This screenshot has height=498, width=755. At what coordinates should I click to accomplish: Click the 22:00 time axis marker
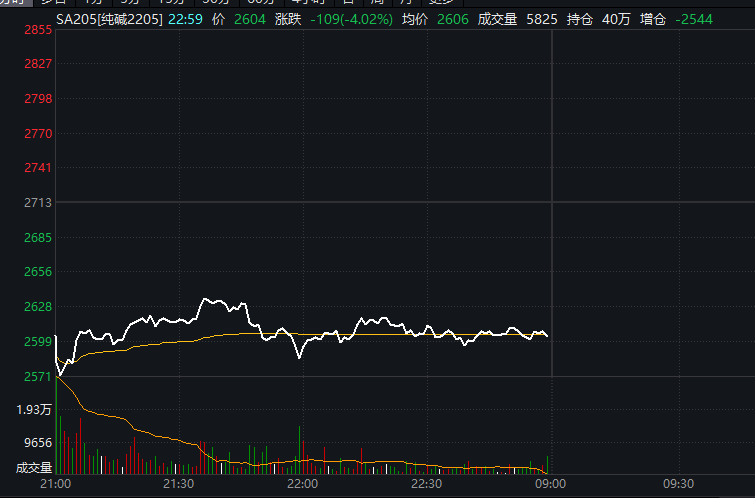pos(303,484)
